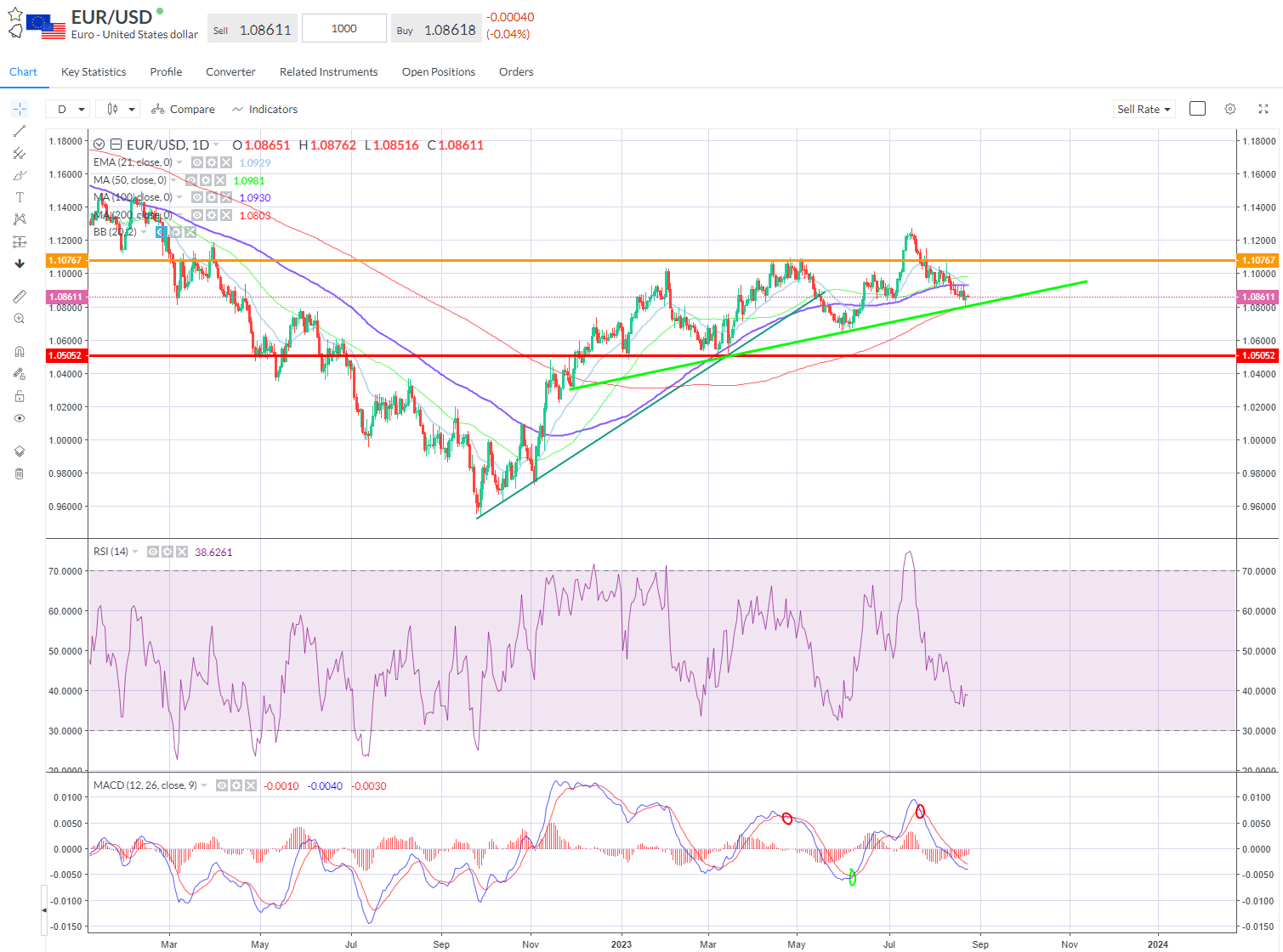Select the XABCD pattern tool

coord(20,219)
